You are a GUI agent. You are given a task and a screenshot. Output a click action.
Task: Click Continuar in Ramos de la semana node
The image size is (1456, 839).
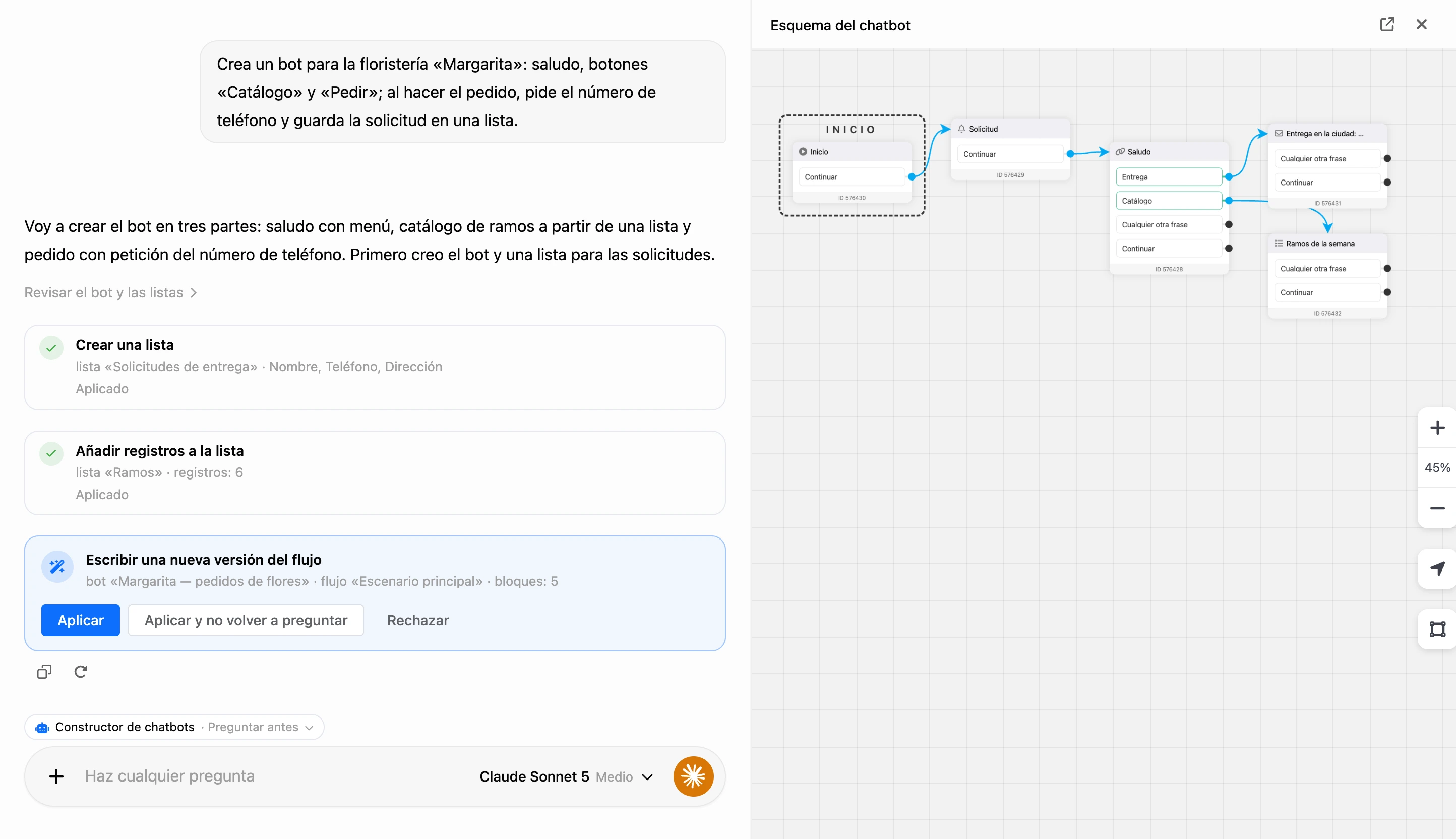(x=1327, y=292)
